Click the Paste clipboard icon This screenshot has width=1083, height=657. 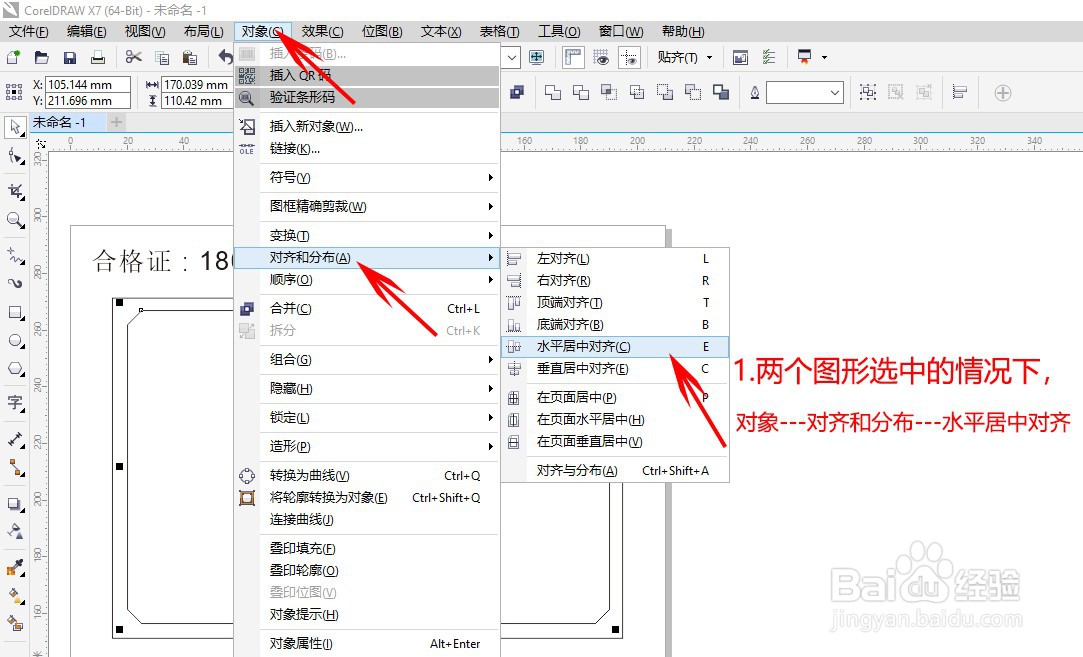coord(190,58)
